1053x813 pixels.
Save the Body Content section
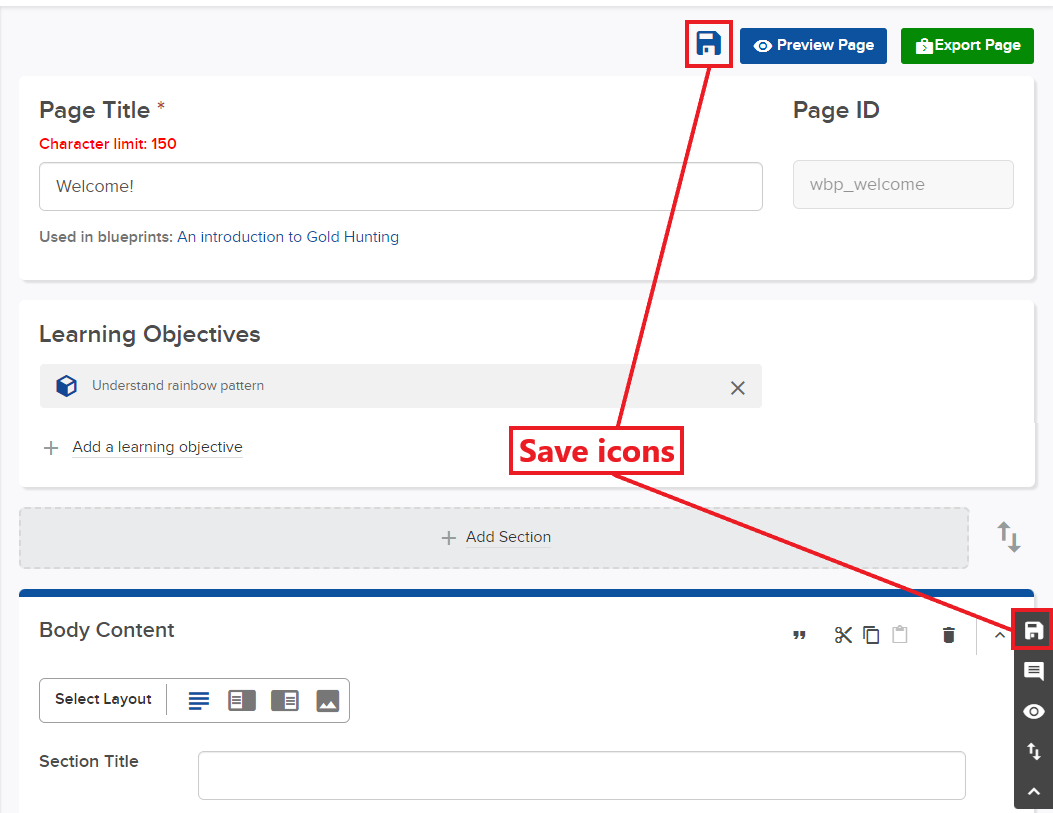pos(1033,630)
